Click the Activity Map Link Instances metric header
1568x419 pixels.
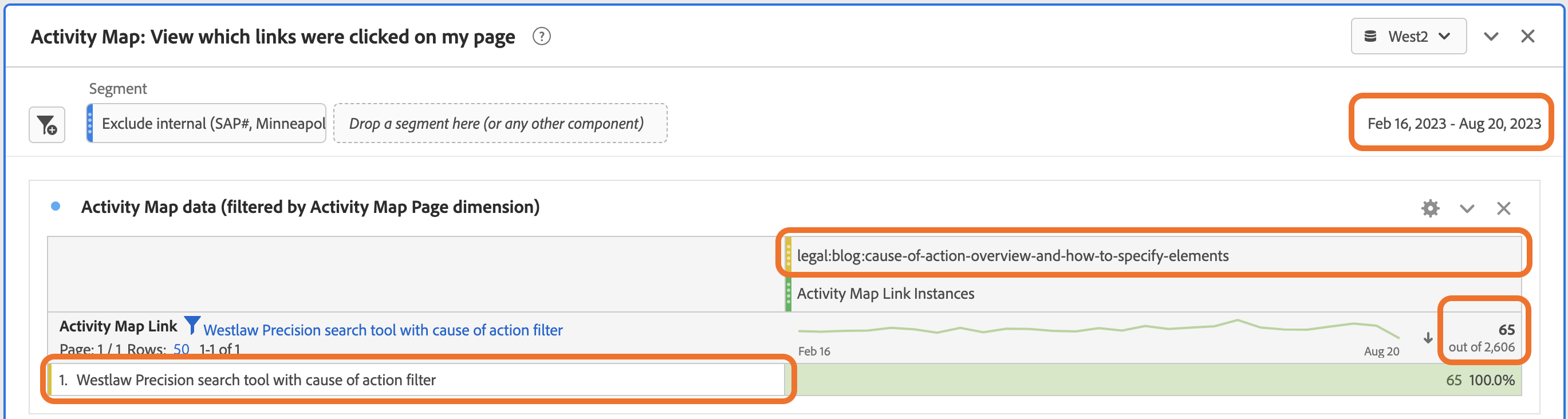[x=885, y=294]
